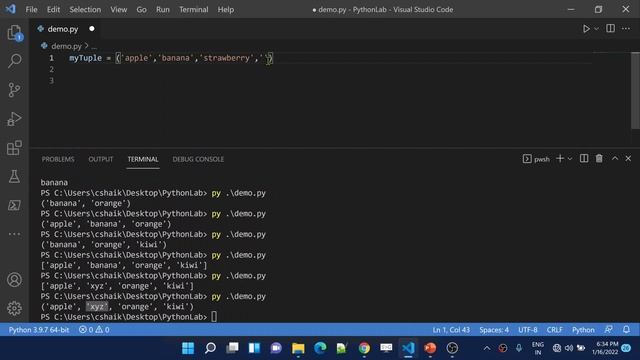
Task: Open the Terminal menu
Action: click(193, 9)
